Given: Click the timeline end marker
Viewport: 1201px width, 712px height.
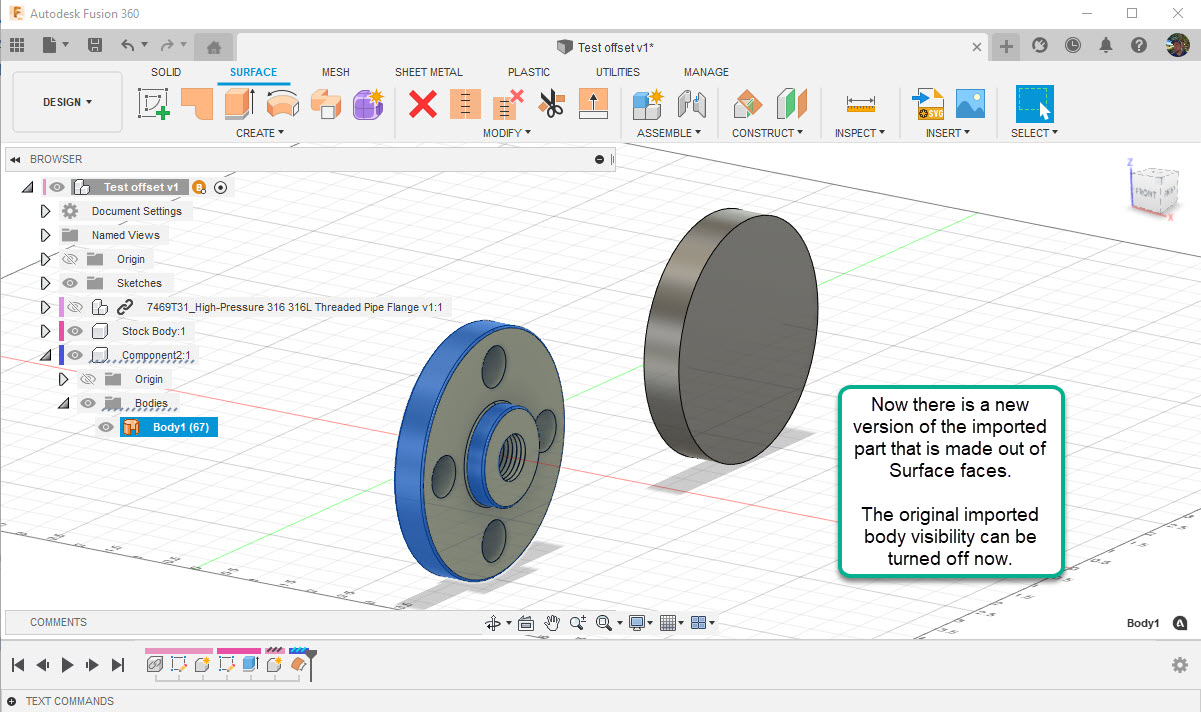Looking at the screenshot, I should coord(311,664).
